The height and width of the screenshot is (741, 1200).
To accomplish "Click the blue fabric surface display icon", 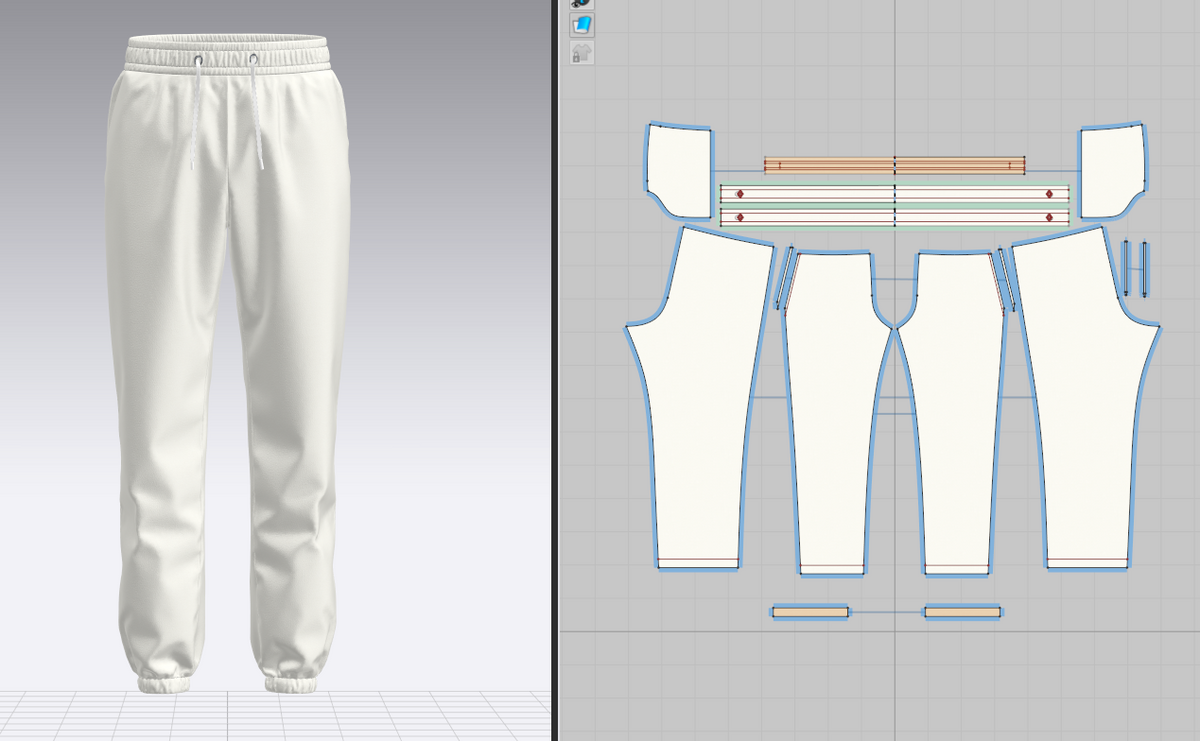I will point(582,25).
